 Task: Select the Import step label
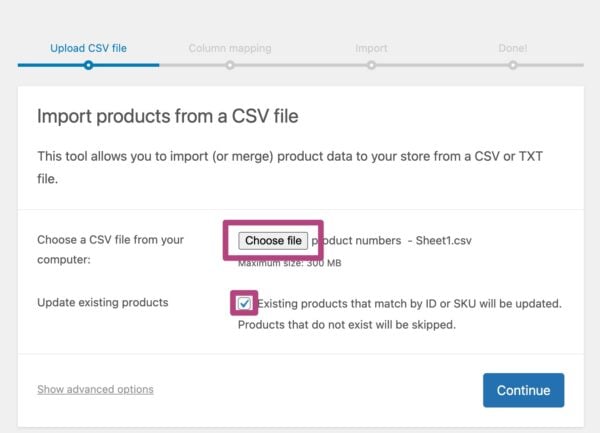click(x=371, y=48)
